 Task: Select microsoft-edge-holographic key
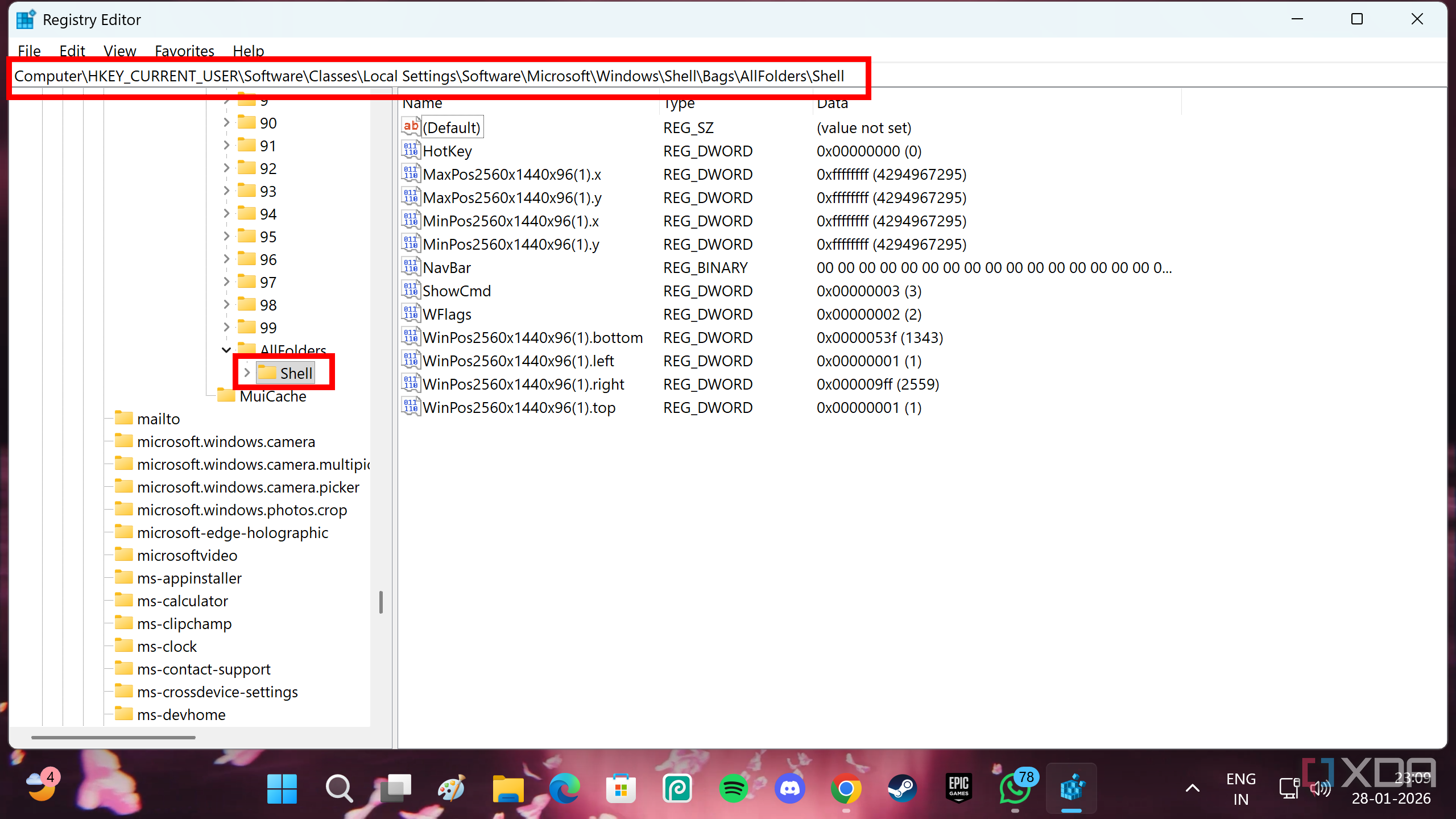(233, 532)
